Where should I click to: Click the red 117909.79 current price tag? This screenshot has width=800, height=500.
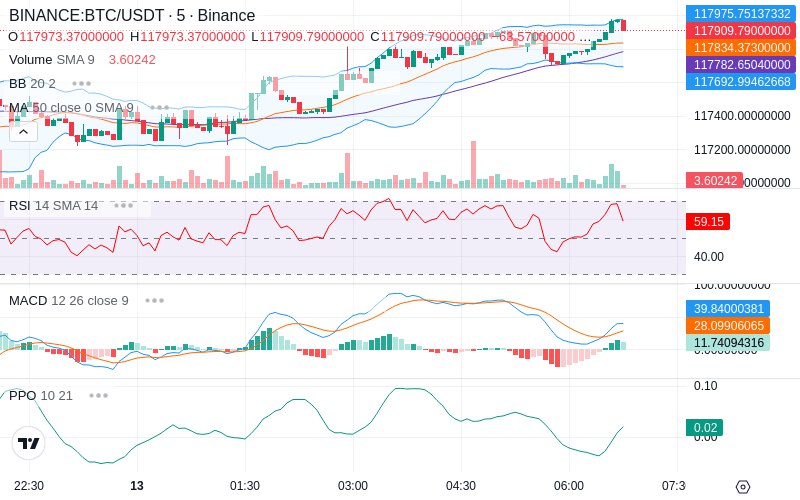point(741,31)
